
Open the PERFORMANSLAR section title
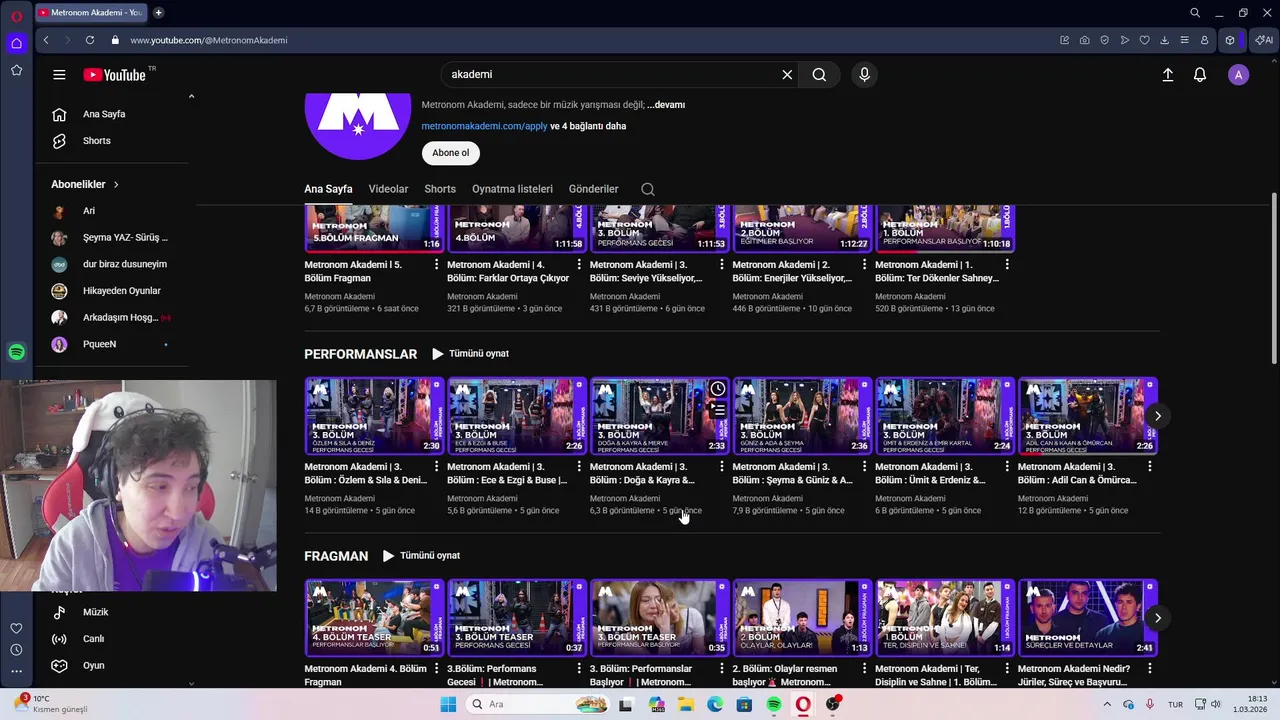click(x=360, y=354)
